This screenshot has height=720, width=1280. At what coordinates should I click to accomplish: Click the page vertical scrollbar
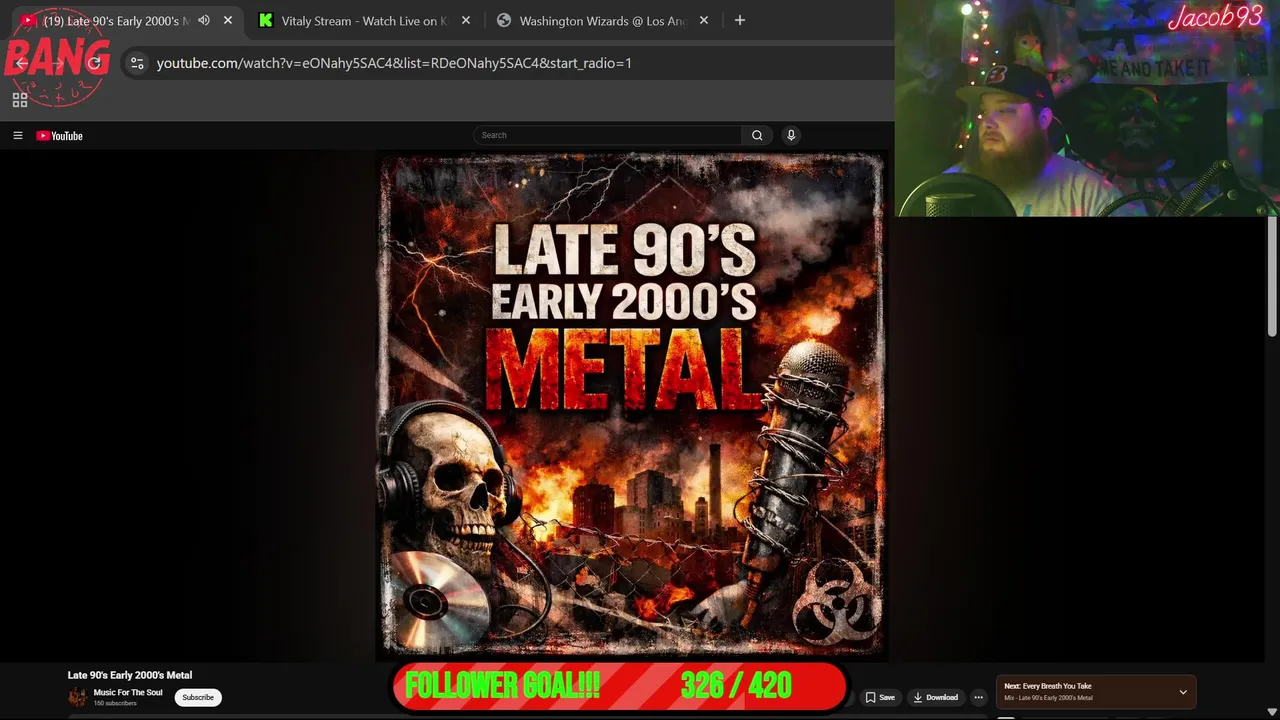click(1272, 277)
